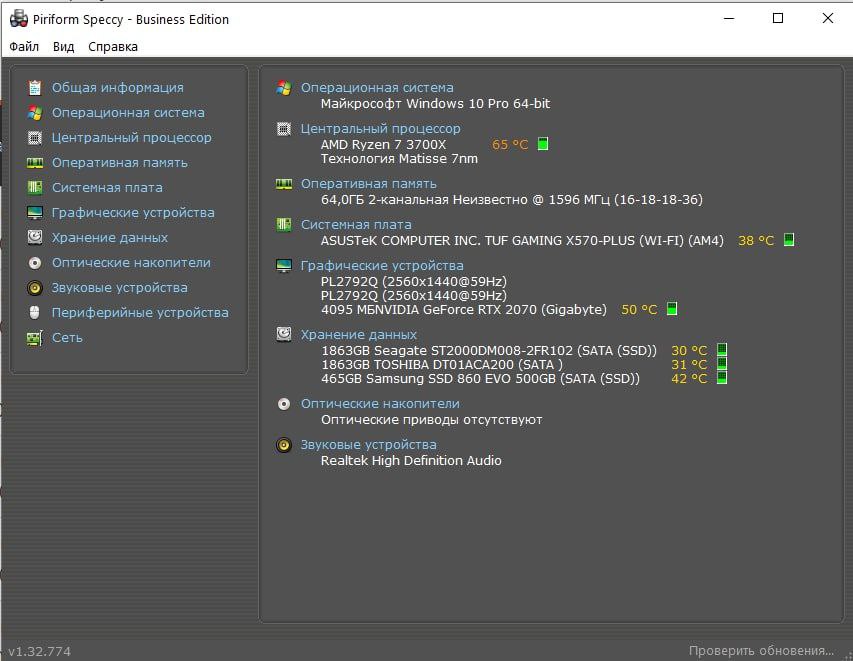Click the optical disc icon in the summary panel

283,404
